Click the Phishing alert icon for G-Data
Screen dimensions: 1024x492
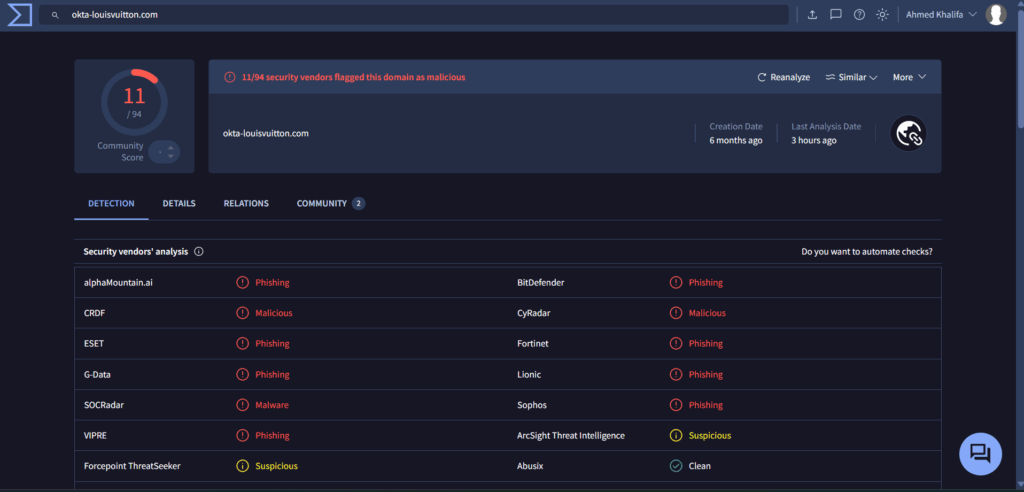tap(242, 374)
